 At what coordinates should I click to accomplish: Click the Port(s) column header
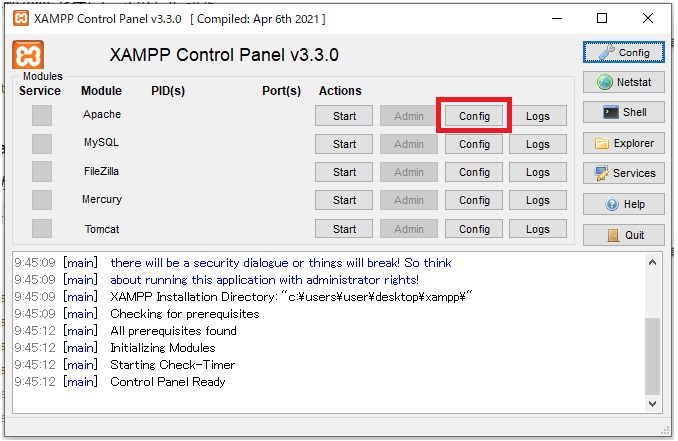[x=281, y=91]
